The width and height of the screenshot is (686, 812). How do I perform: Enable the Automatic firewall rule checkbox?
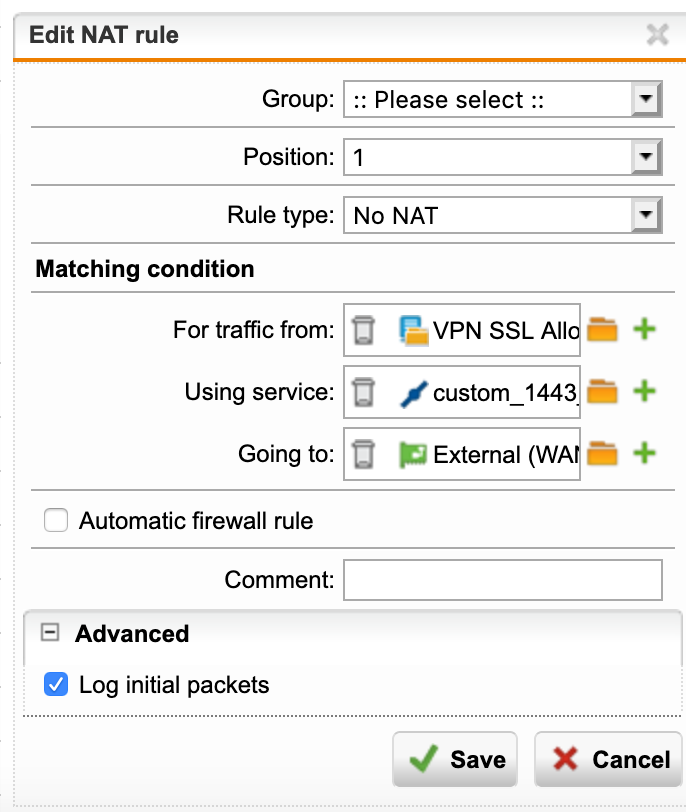pyautogui.click(x=56, y=520)
